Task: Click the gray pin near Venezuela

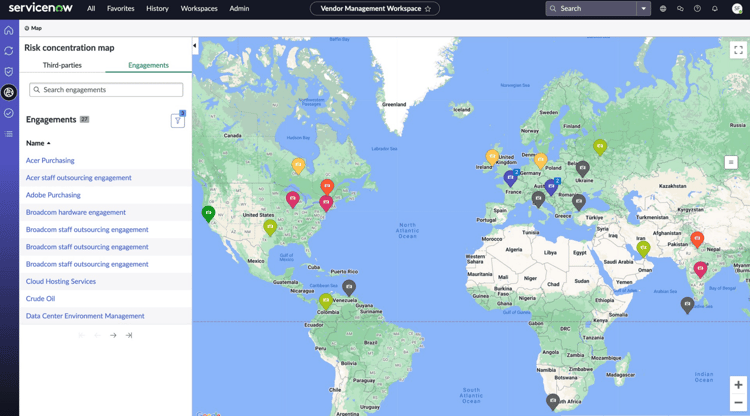Action: coord(349,287)
